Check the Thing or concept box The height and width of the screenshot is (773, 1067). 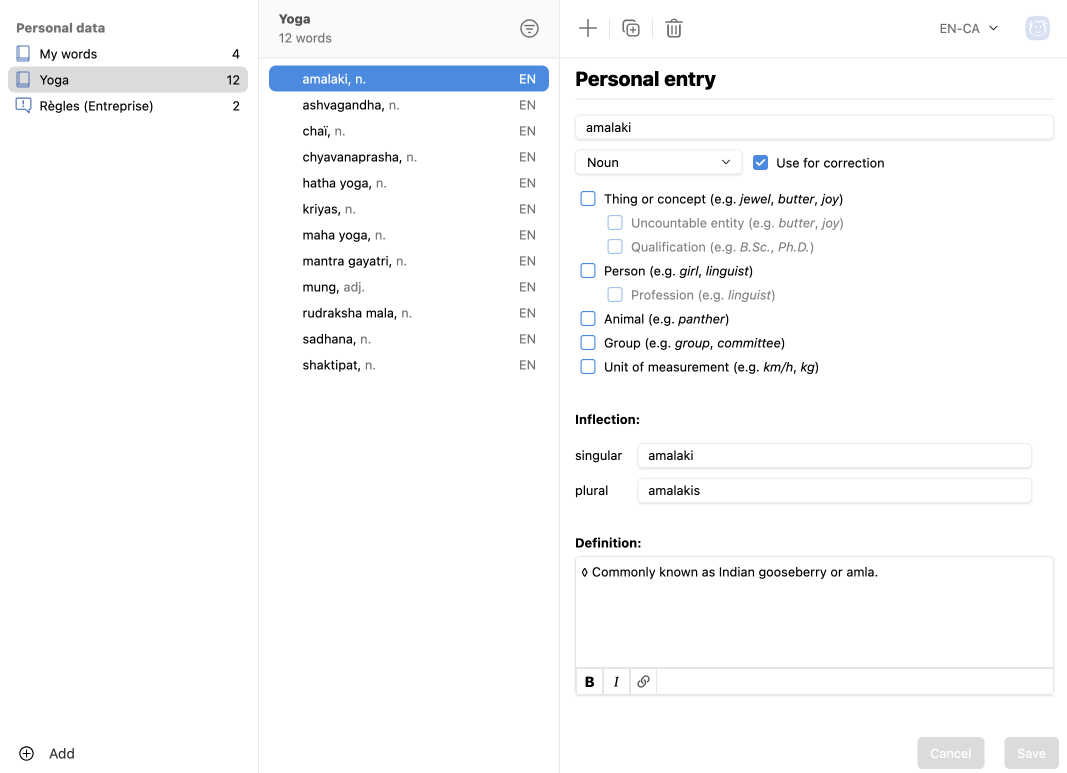pos(588,199)
